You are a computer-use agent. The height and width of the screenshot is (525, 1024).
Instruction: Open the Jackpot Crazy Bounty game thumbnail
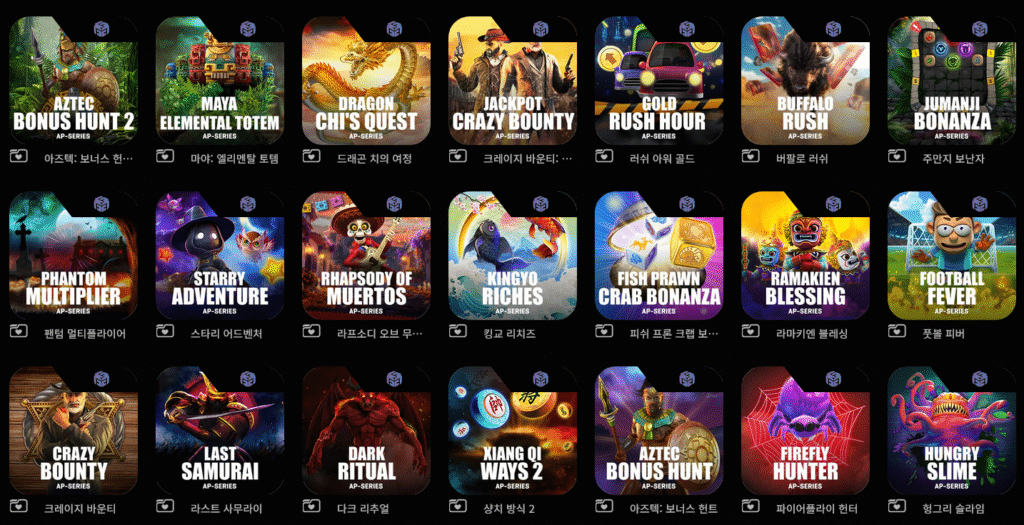pyautogui.click(x=513, y=80)
